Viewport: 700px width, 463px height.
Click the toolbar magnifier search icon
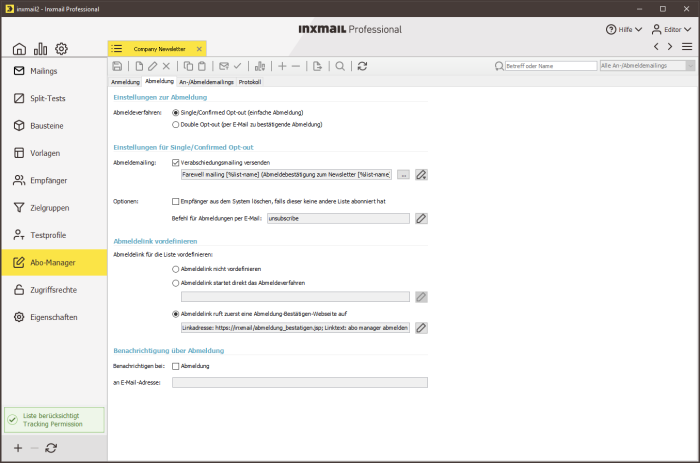[340, 66]
